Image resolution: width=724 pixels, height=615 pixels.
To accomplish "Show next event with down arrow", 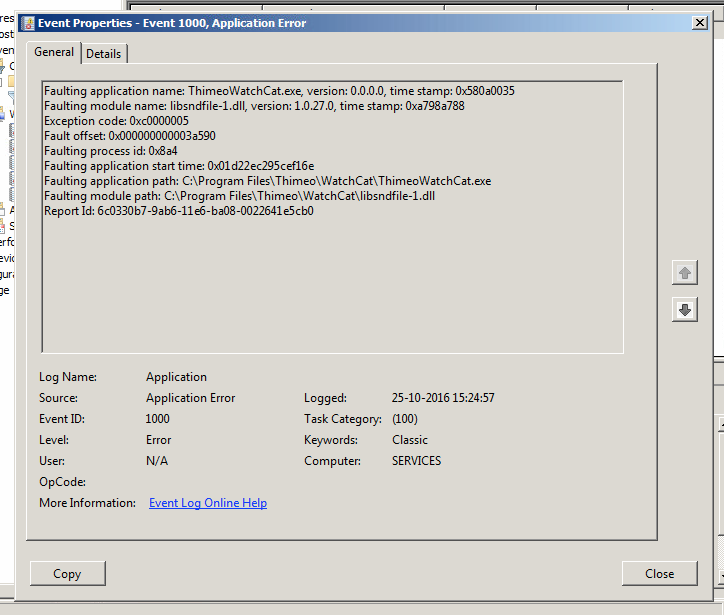I will (x=685, y=310).
